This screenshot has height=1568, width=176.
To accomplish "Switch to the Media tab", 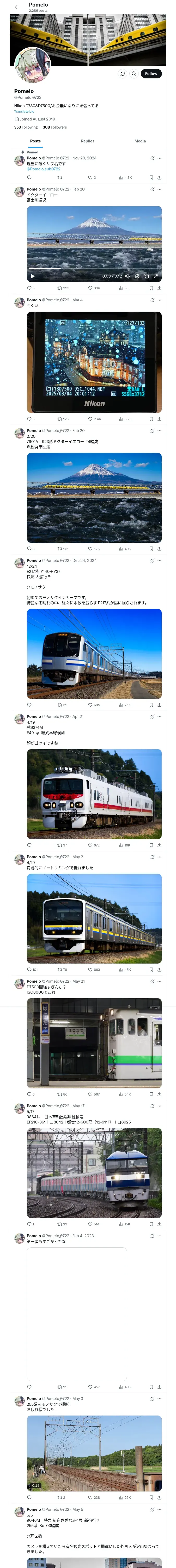I will point(140,141).
